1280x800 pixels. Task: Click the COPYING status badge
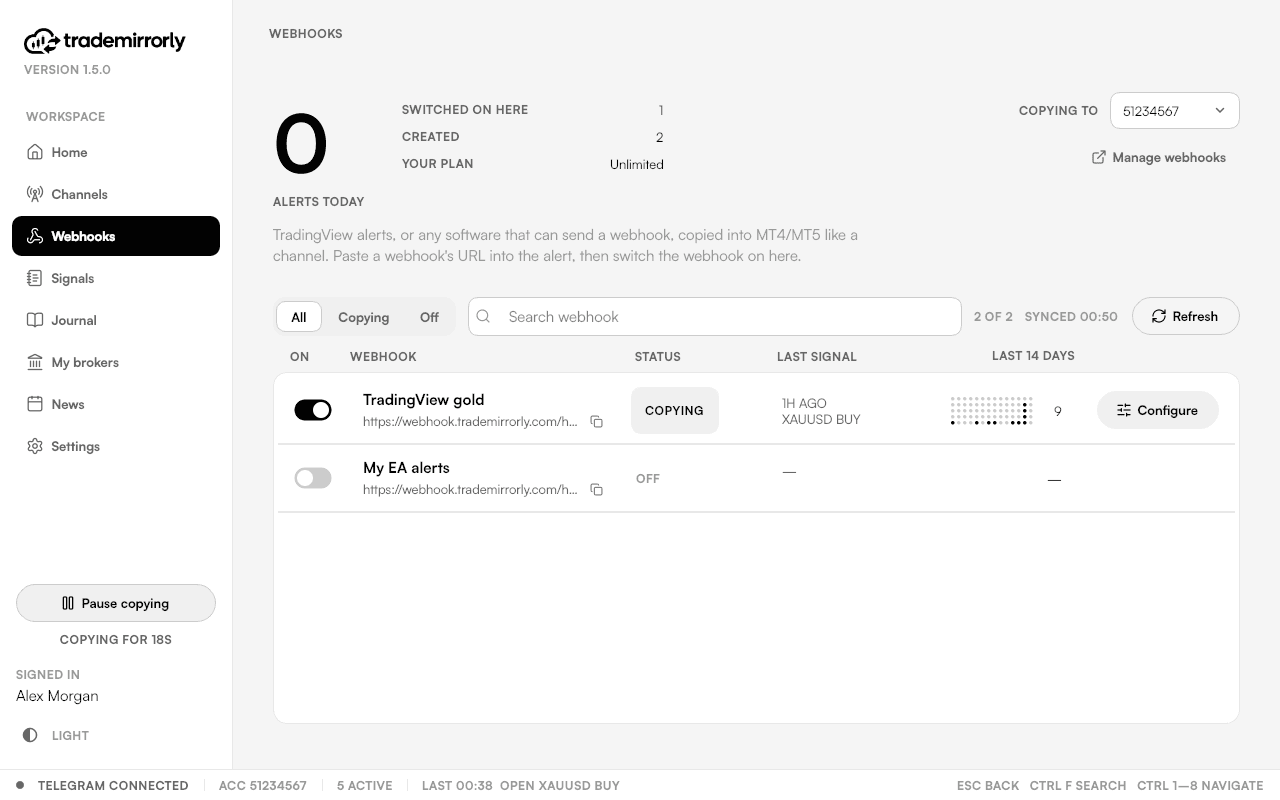click(675, 410)
